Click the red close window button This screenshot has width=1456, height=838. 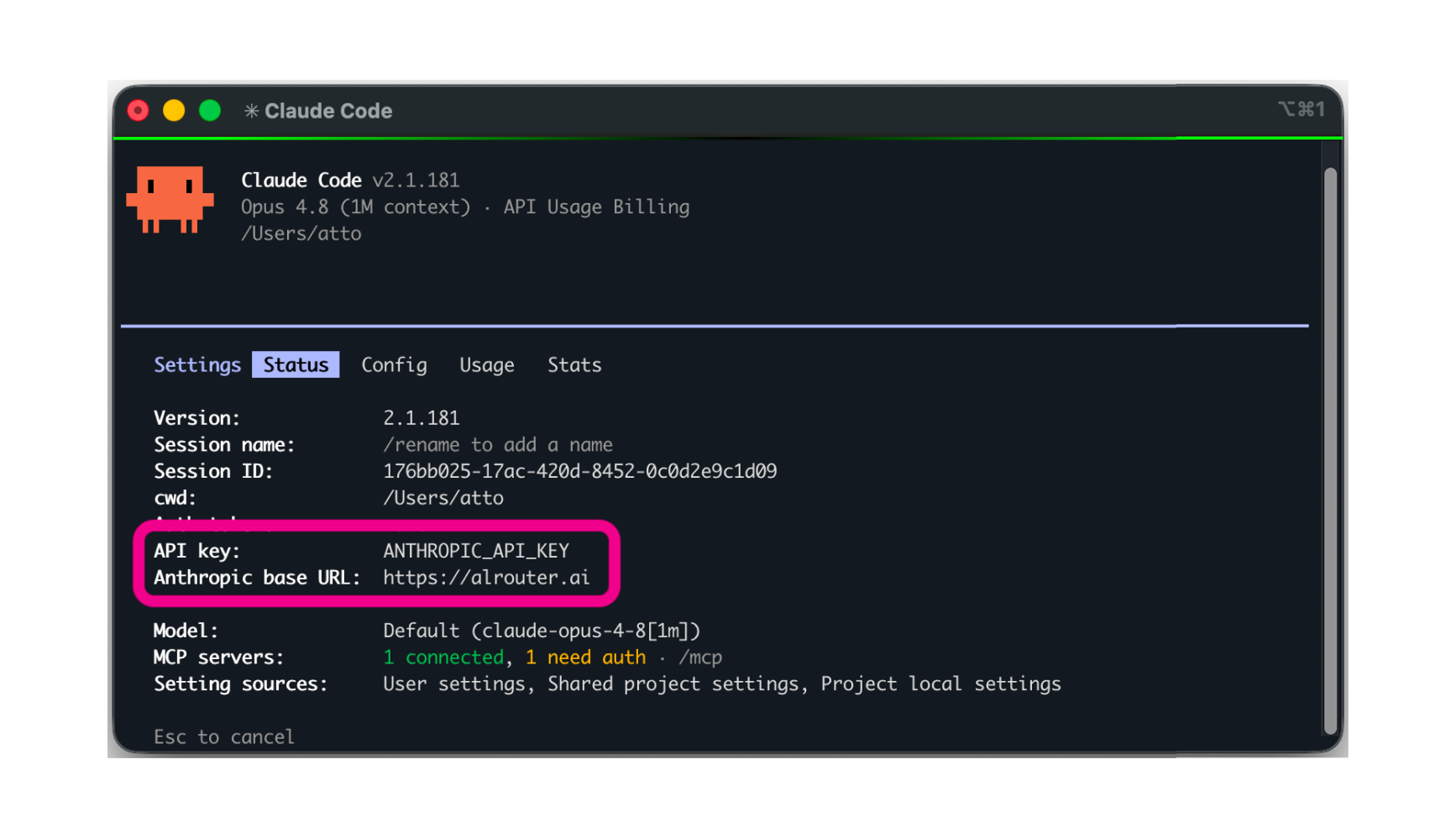coord(138,111)
